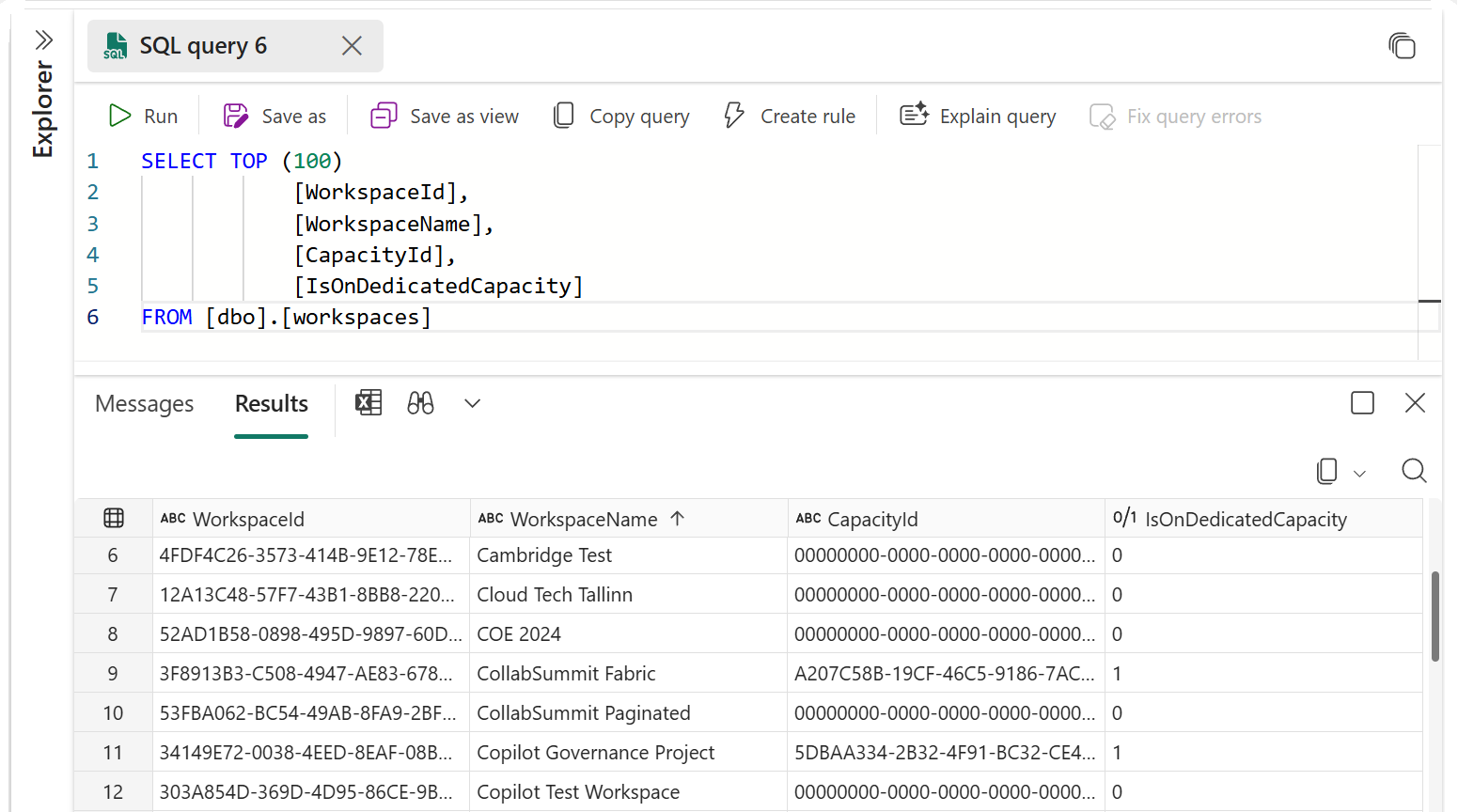Viewport: 1458px width, 812px height.
Task: Click [IsOnDedicatedCapacity] in the query editor
Action: tap(438, 286)
